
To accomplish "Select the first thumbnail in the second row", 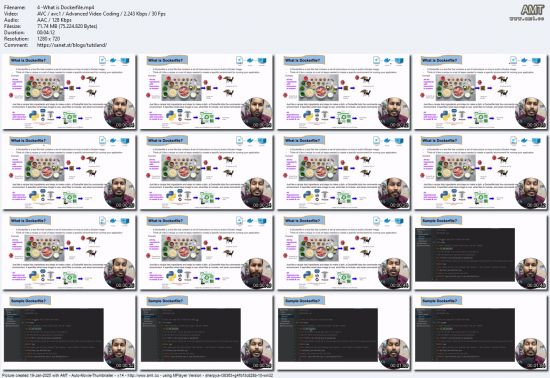I will [x=69, y=172].
